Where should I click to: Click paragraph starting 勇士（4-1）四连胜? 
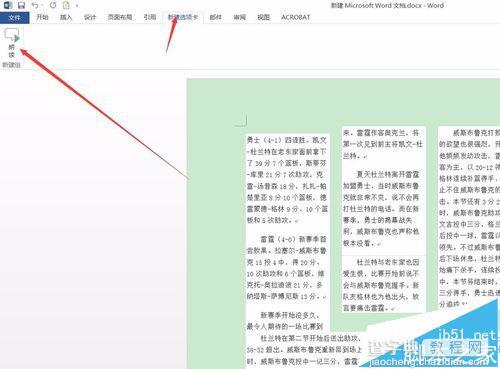click(x=287, y=180)
